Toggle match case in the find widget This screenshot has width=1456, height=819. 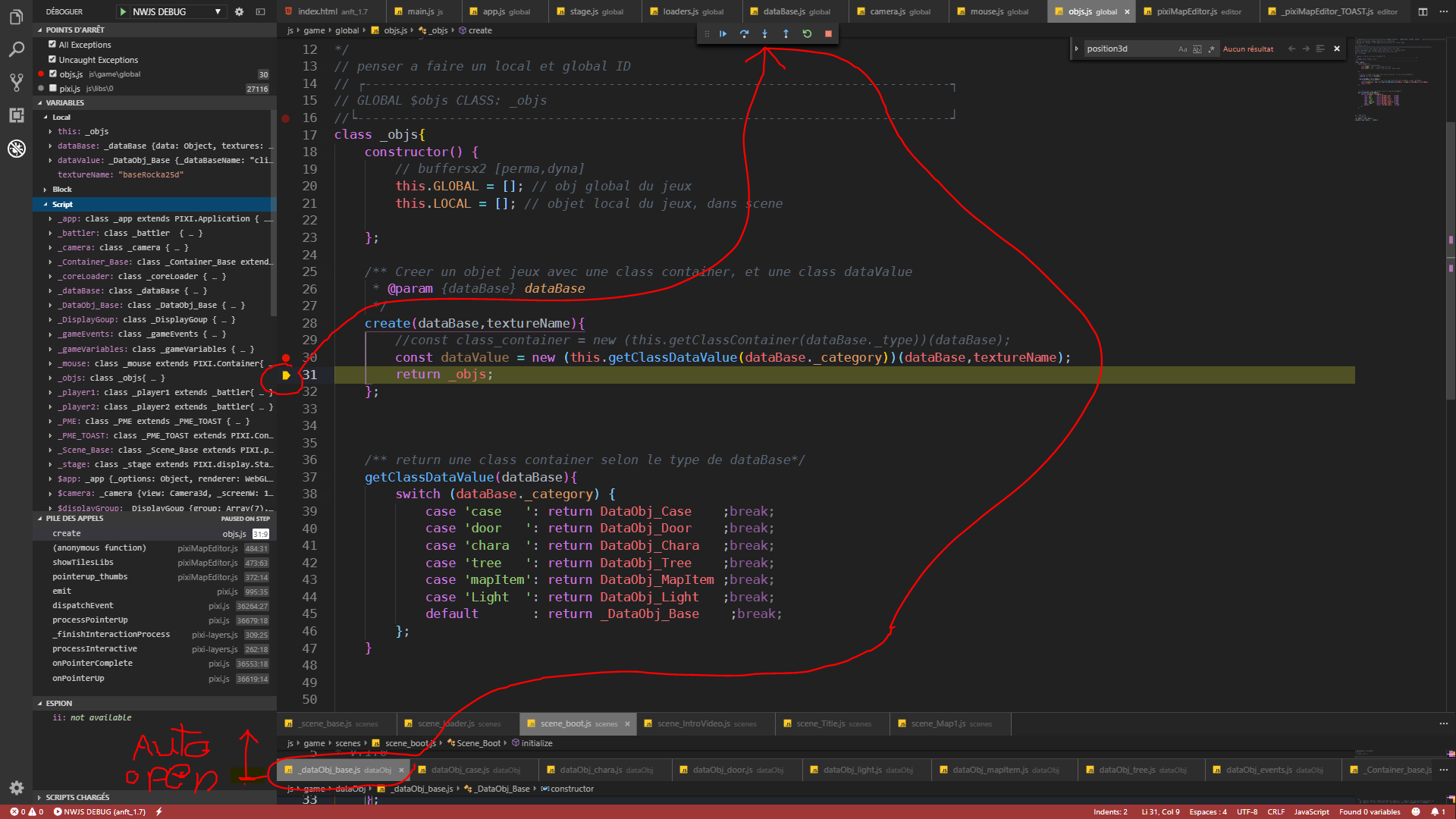coord(1182,49)
